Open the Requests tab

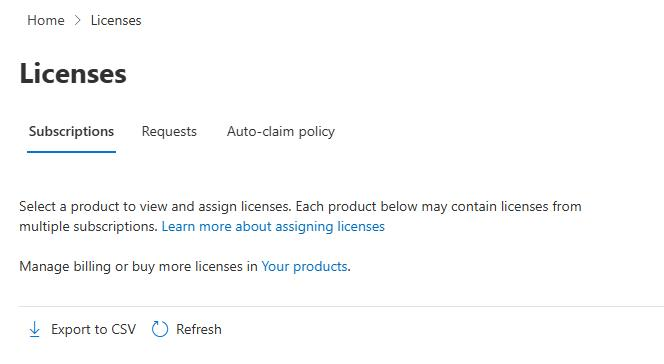point(169,132)
